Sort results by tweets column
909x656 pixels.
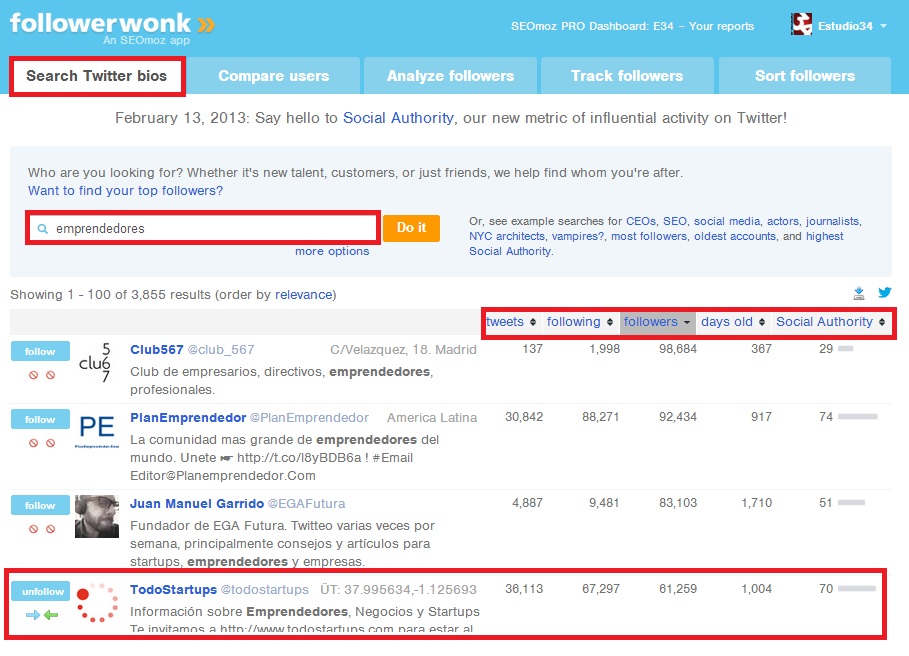pos(511,322)
